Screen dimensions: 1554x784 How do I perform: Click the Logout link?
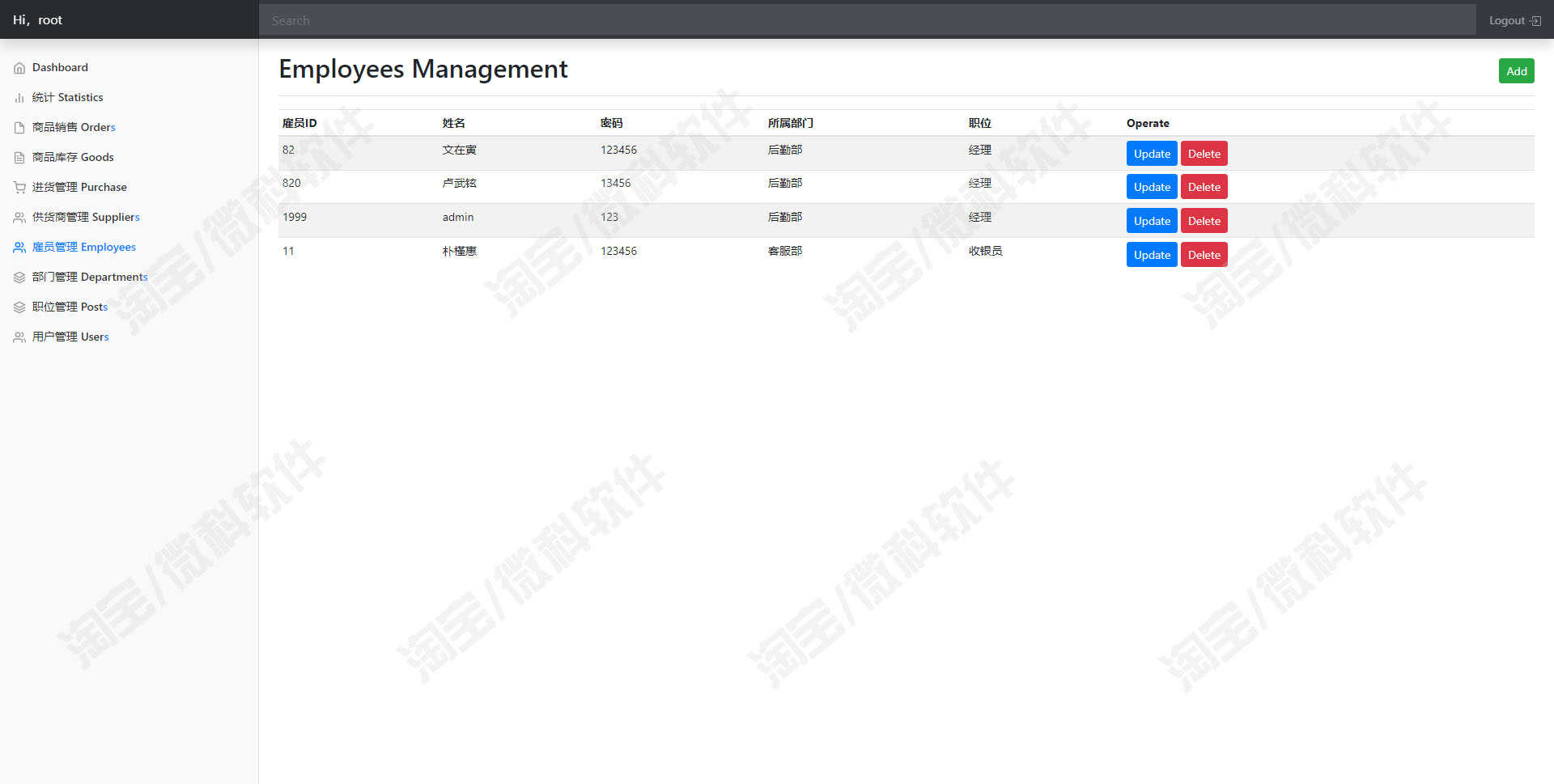point(1514,21)
